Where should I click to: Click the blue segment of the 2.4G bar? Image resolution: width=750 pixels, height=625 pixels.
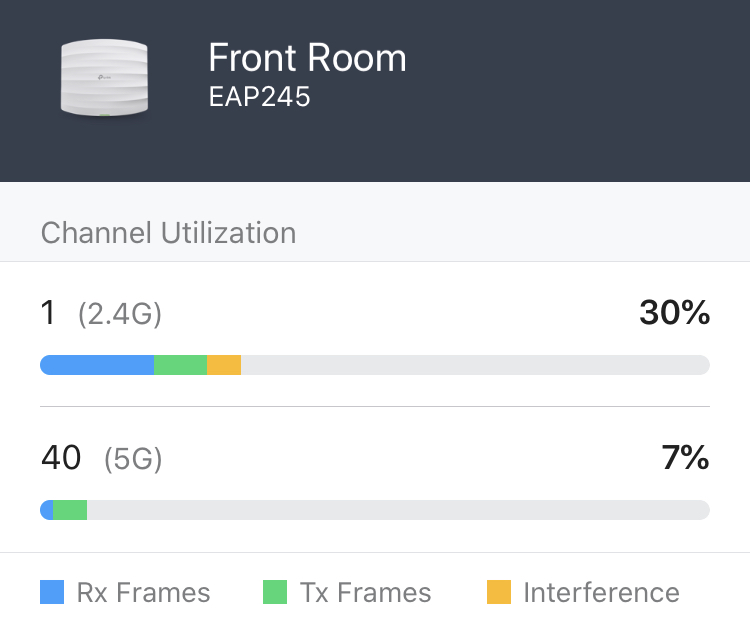(97, 365)
